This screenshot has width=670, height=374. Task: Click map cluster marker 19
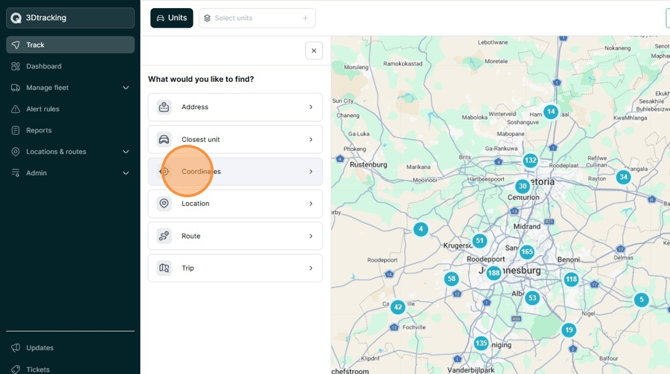pos(569,330)
